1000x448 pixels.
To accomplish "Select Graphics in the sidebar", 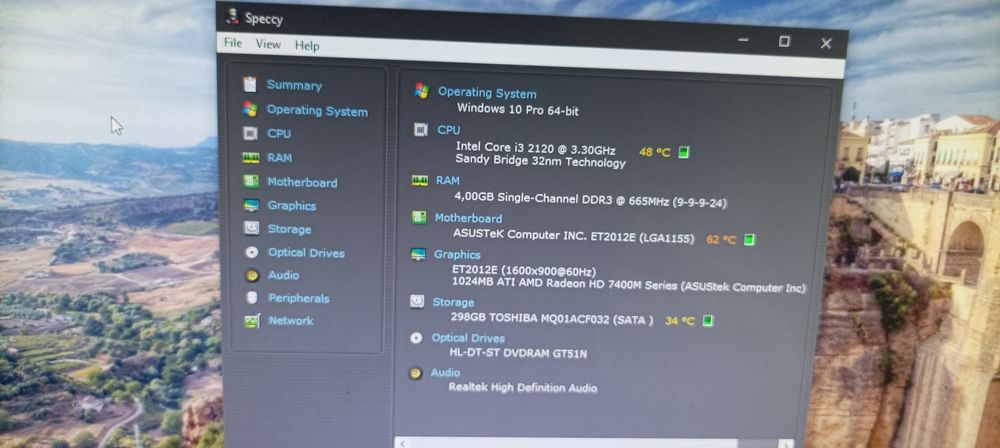I will pos(291,205).
